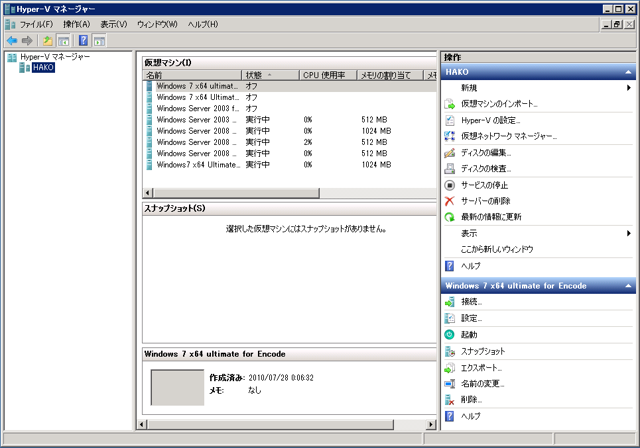Select the Windows7 x64 Ultimate... running row
Image resolution: width=640 pixels, height=448 pixels.
(290, 165)
